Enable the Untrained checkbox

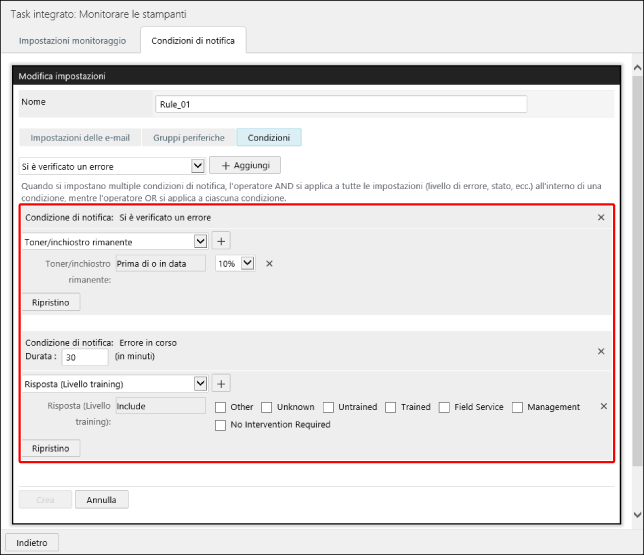(329, 407)
